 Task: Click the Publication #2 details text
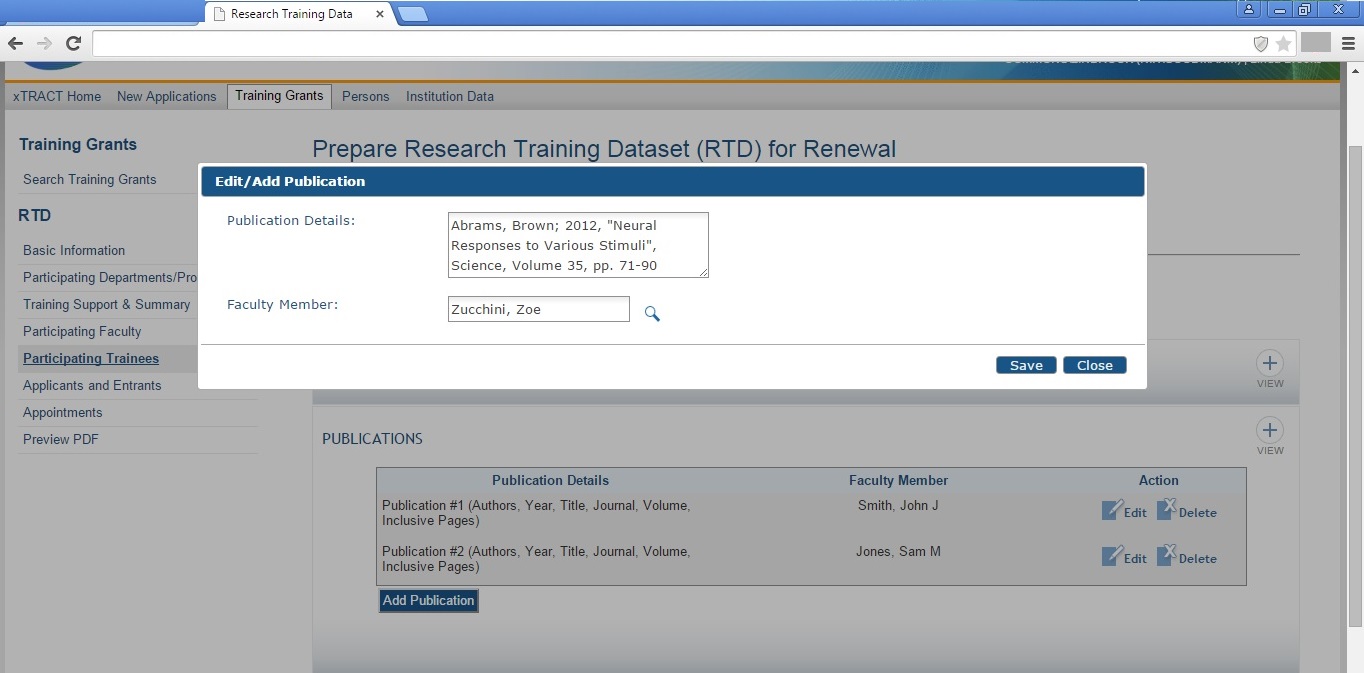536,559
